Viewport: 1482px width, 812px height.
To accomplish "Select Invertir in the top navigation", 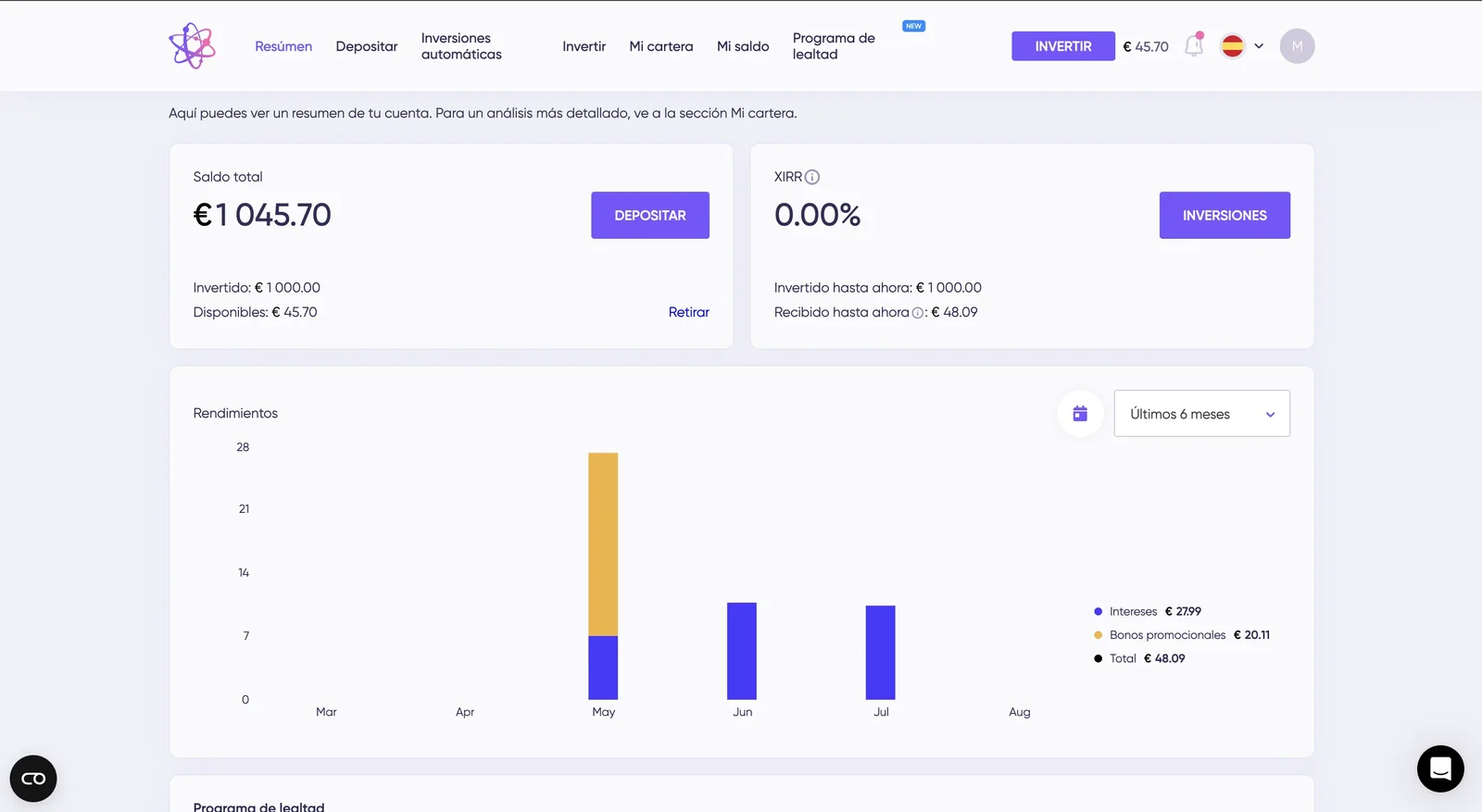I will coord(584,46).
